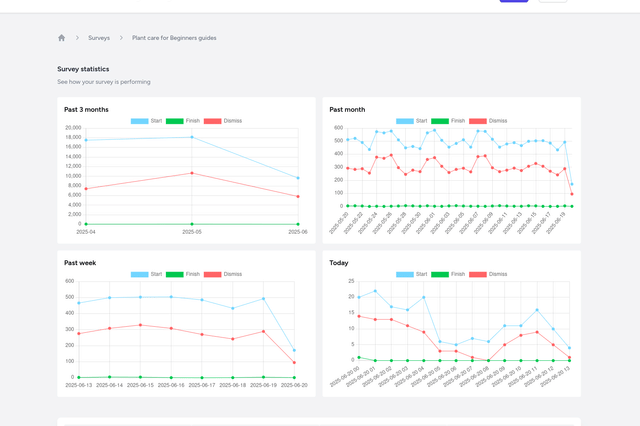This screenshot has width=640, height=426.
Task: Hide Finish series in Past week legend
Action: [x=183, y=274]
